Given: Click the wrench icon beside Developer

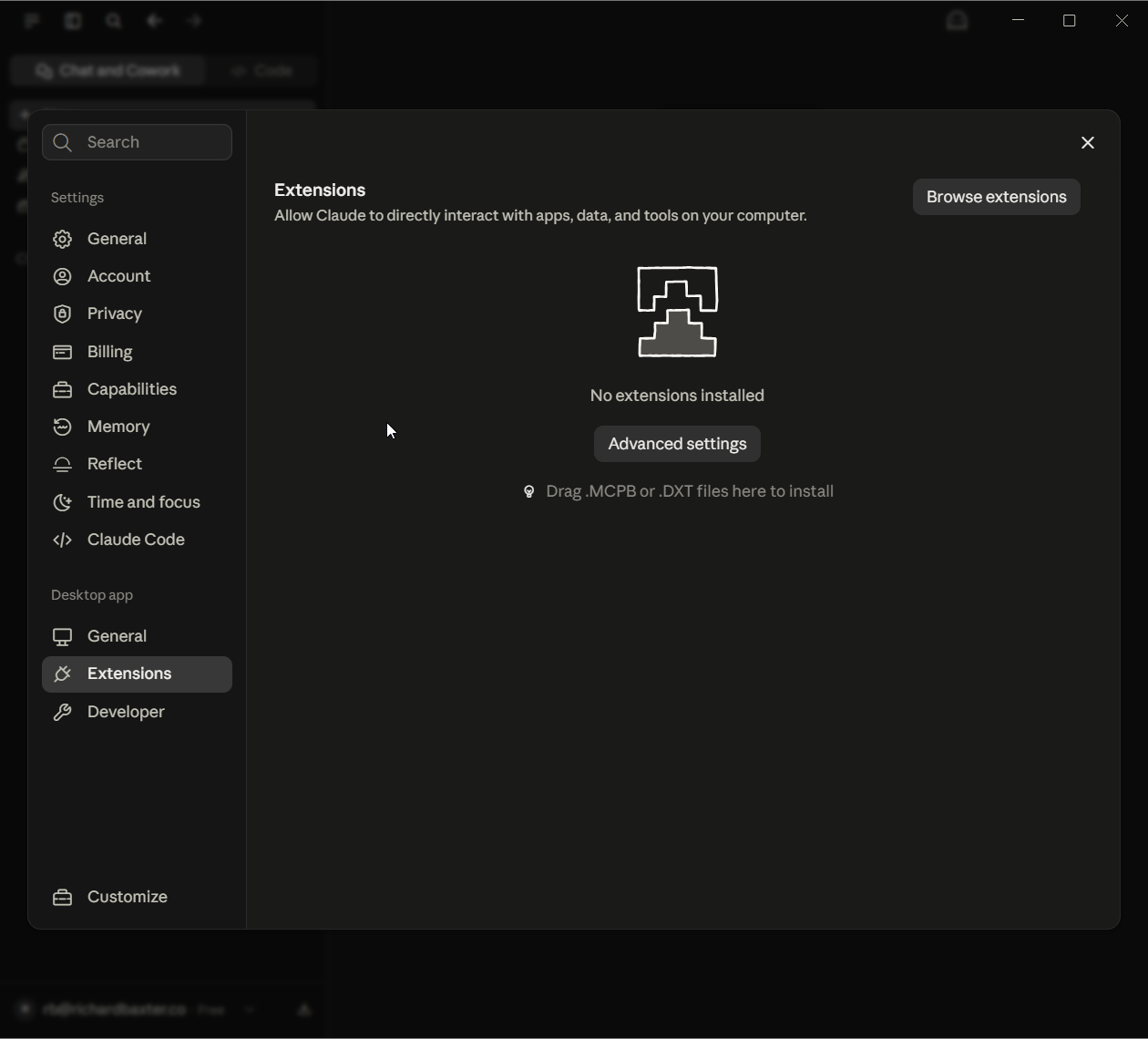Looking at the screenshot, I should point(62,712).
